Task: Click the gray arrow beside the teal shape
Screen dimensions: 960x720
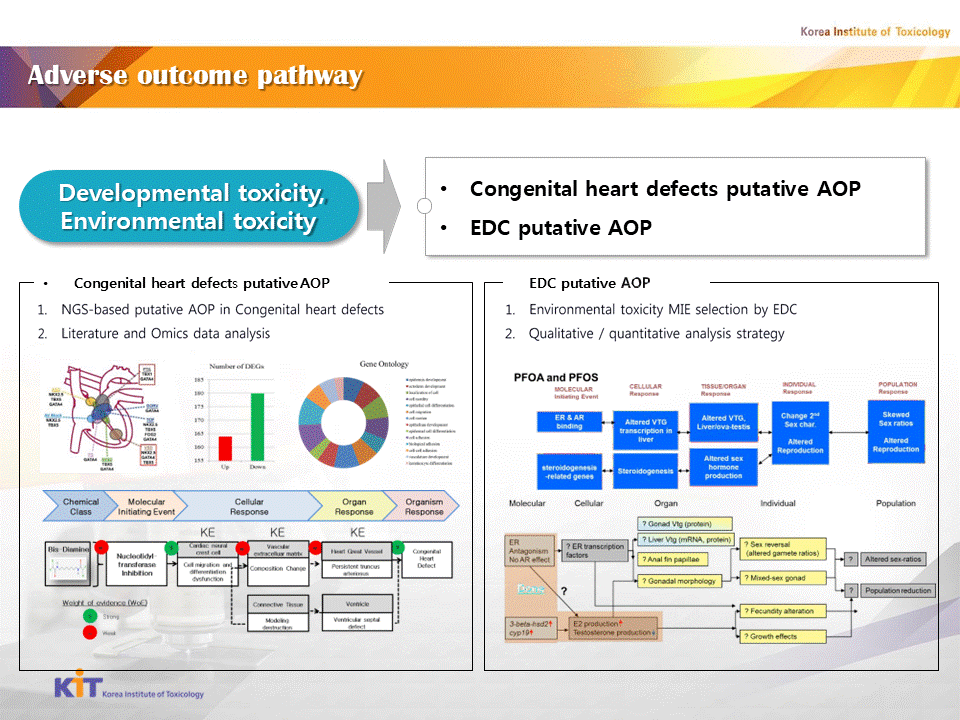Action: click(x=384, y=206)
